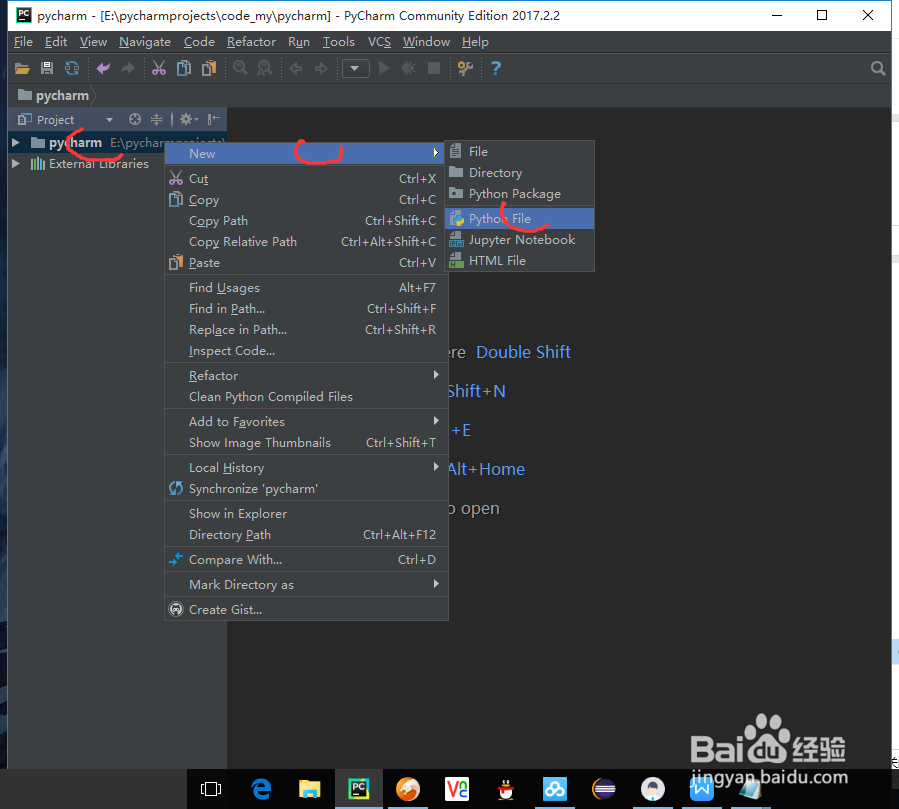Open the Window menu

(x=426, y=42)
